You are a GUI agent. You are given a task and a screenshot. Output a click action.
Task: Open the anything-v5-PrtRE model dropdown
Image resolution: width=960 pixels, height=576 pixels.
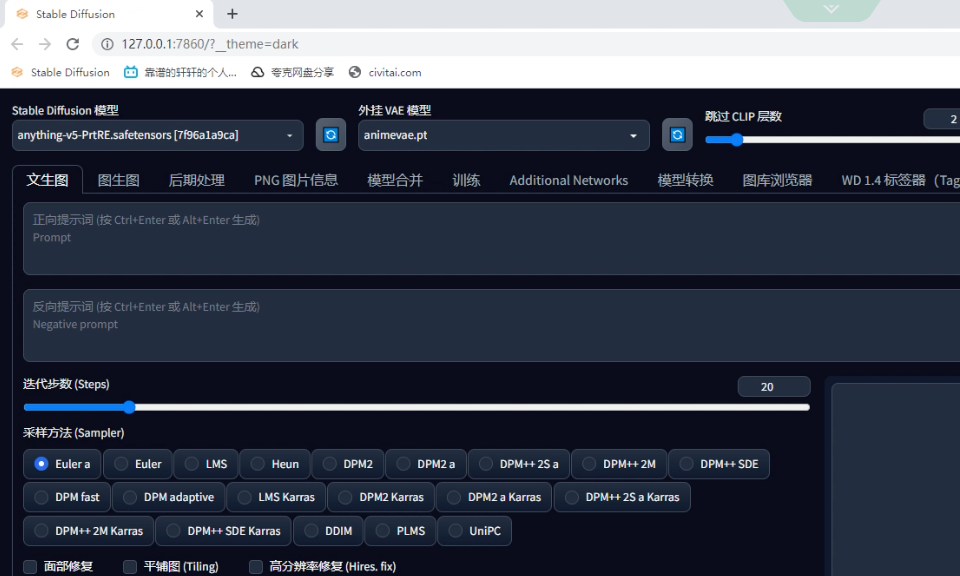point(155,134)
